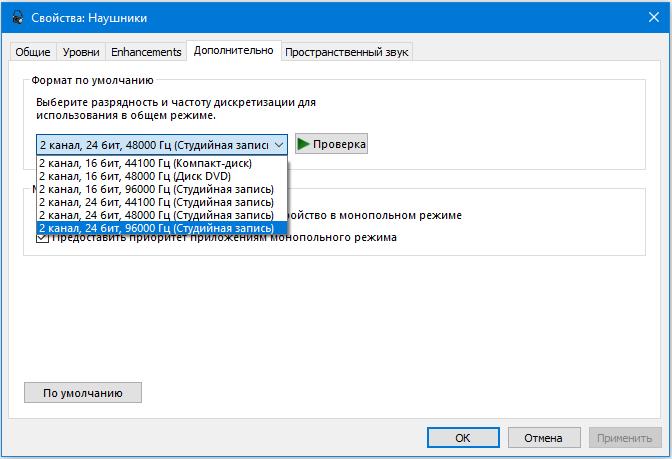Close the Свойства: Наушники dialog window
This screenshot has width=672, height=459.
coord(649,16)
